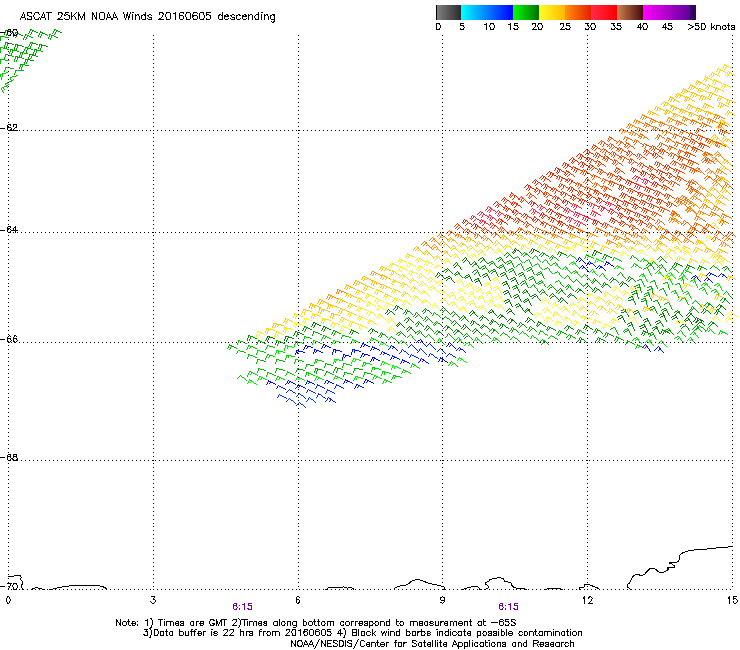Select the gray 0-5 knots color segment

[x=448, y=12]
